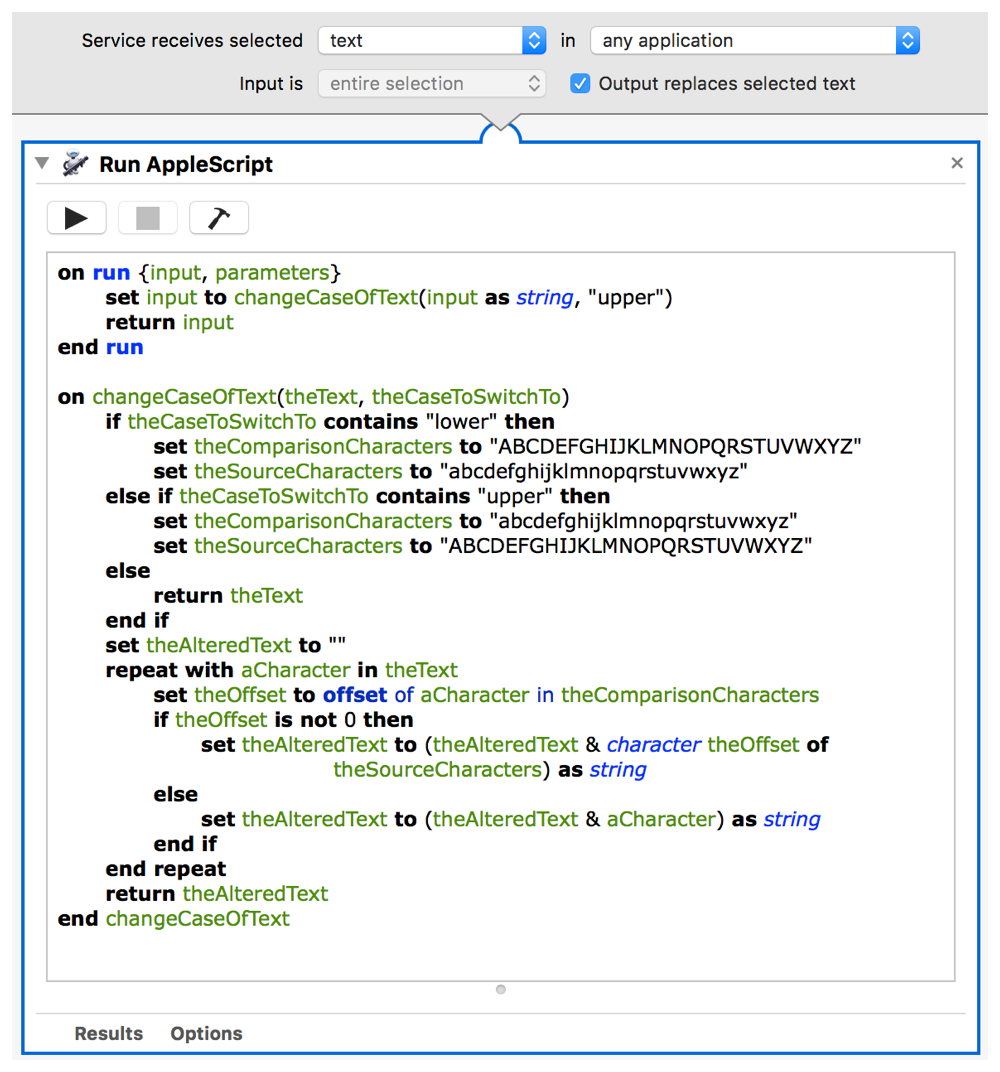The image size is (1000, 1072).
Task: Click the line 'repeat with aCharacter in theText'
Action: click(x=282, y=670)
